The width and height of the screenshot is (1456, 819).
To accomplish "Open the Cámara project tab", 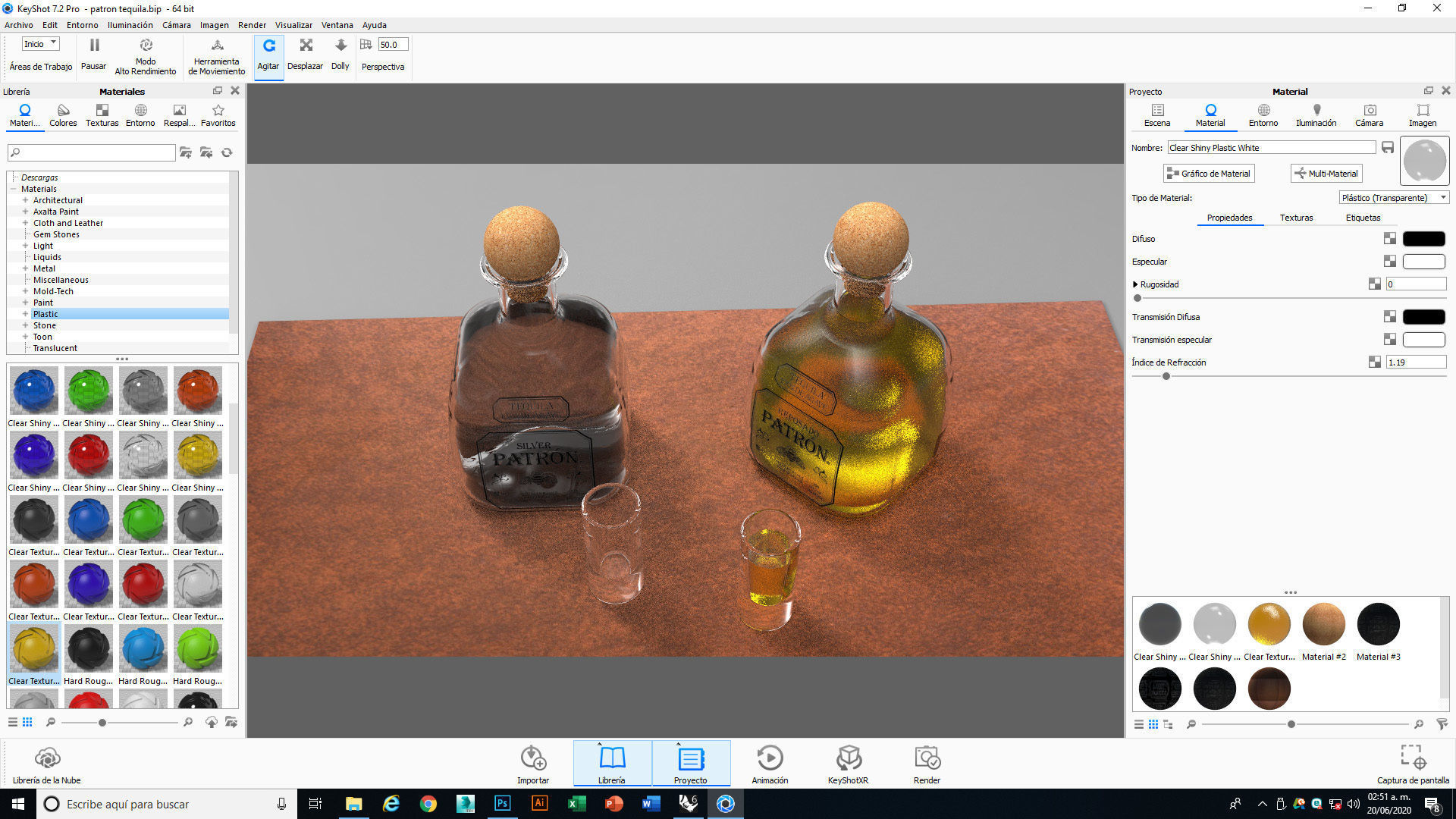I will pyautogui.click(x=1370, y=115).
